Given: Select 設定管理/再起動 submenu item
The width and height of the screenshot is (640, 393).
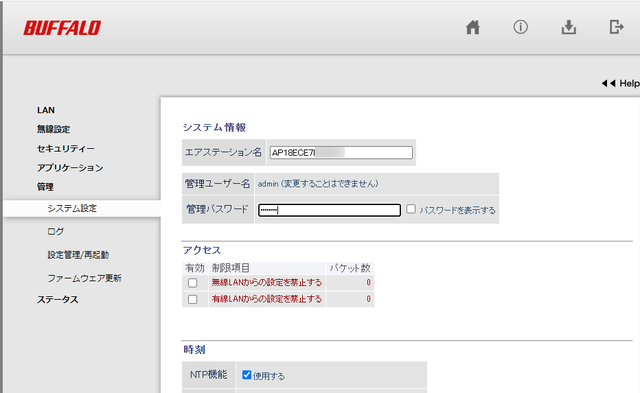Looking at the screenshot, I should [x=78, y=255].
